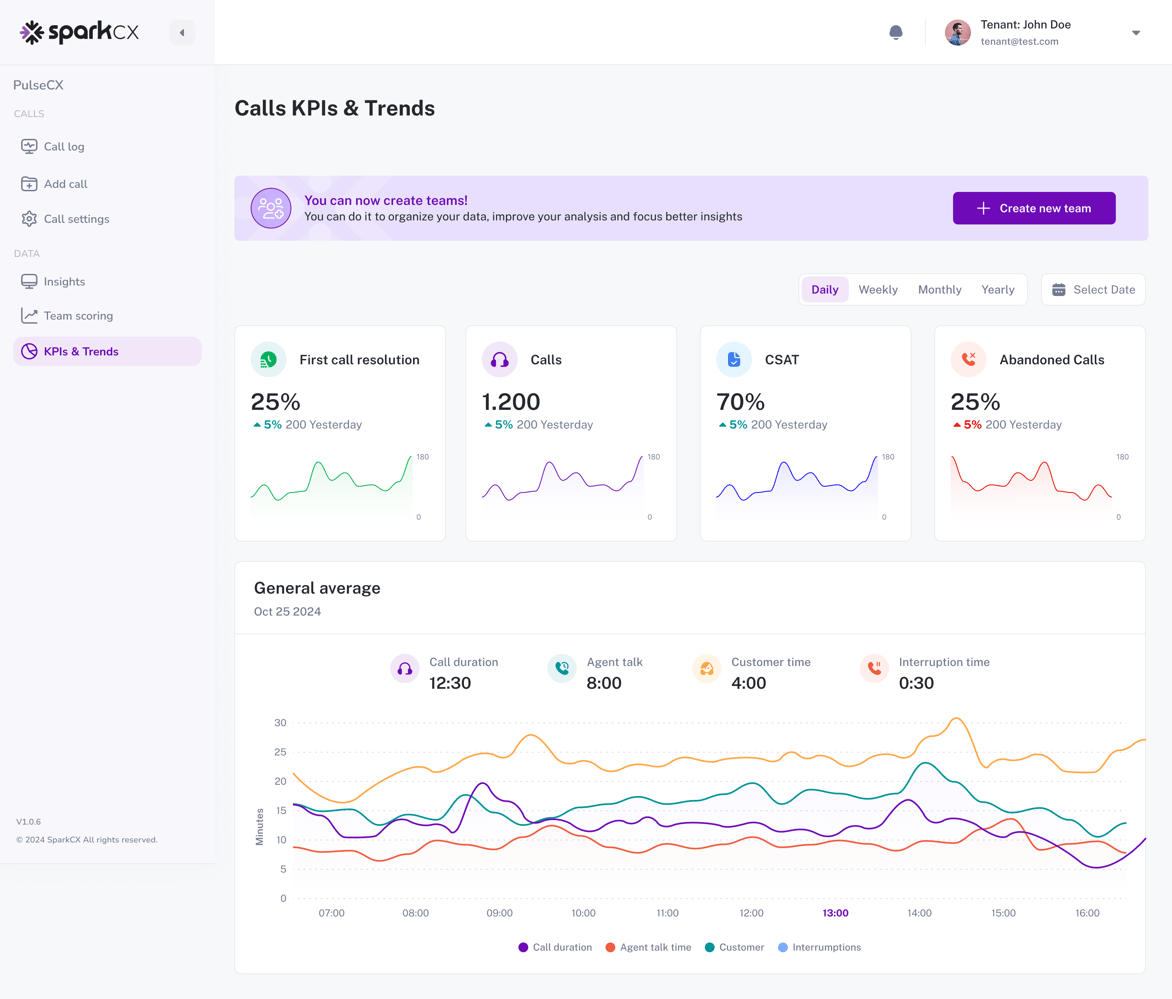Open the tenant account dropdown arrow

coord(1136,33)
